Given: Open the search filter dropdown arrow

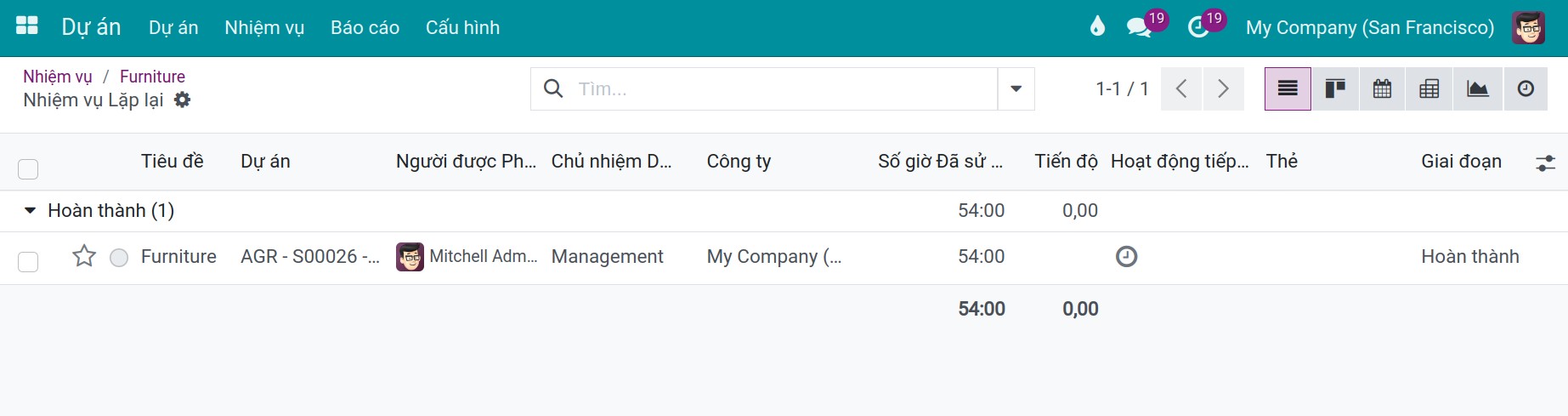Looking at the screenshot, I should 1016,88.
